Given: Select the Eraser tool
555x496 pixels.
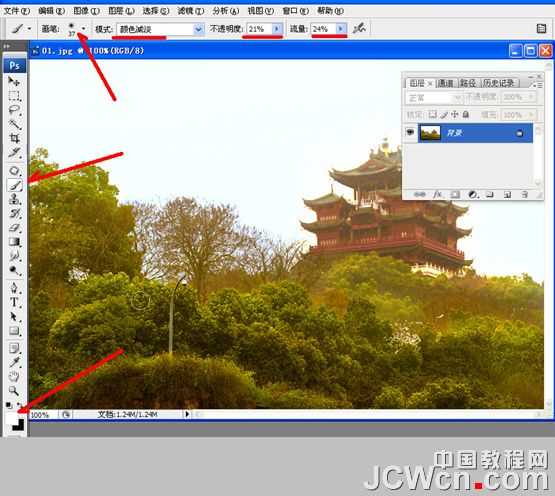Looking at the screenshot, I should coord(14,228).
